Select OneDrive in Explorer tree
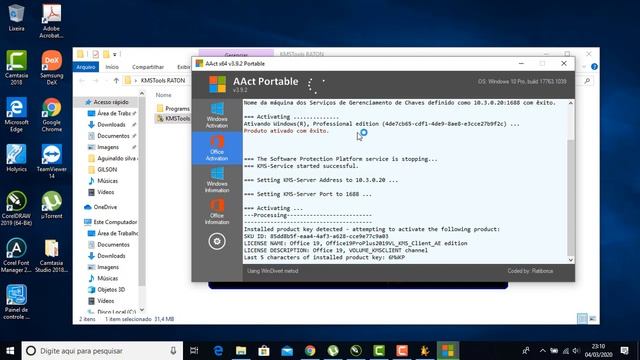Screen dimensions: 640x360 [105, 207]
